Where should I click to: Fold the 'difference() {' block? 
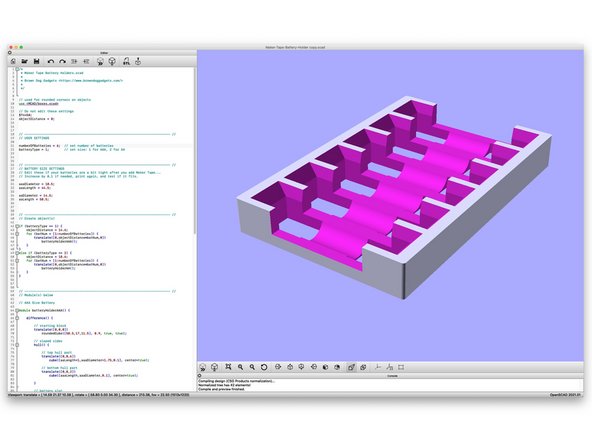click(17, 318)
